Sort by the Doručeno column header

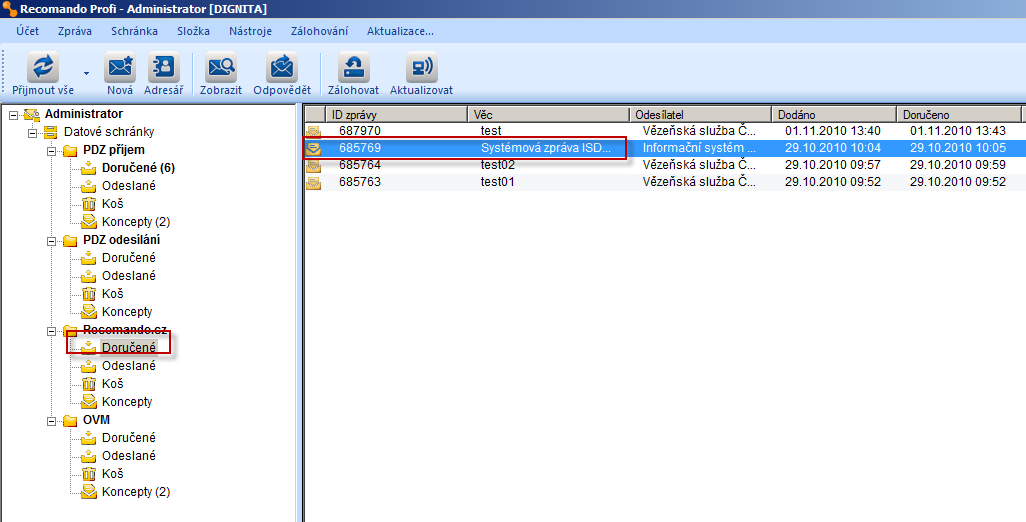[x=959, y=114]
